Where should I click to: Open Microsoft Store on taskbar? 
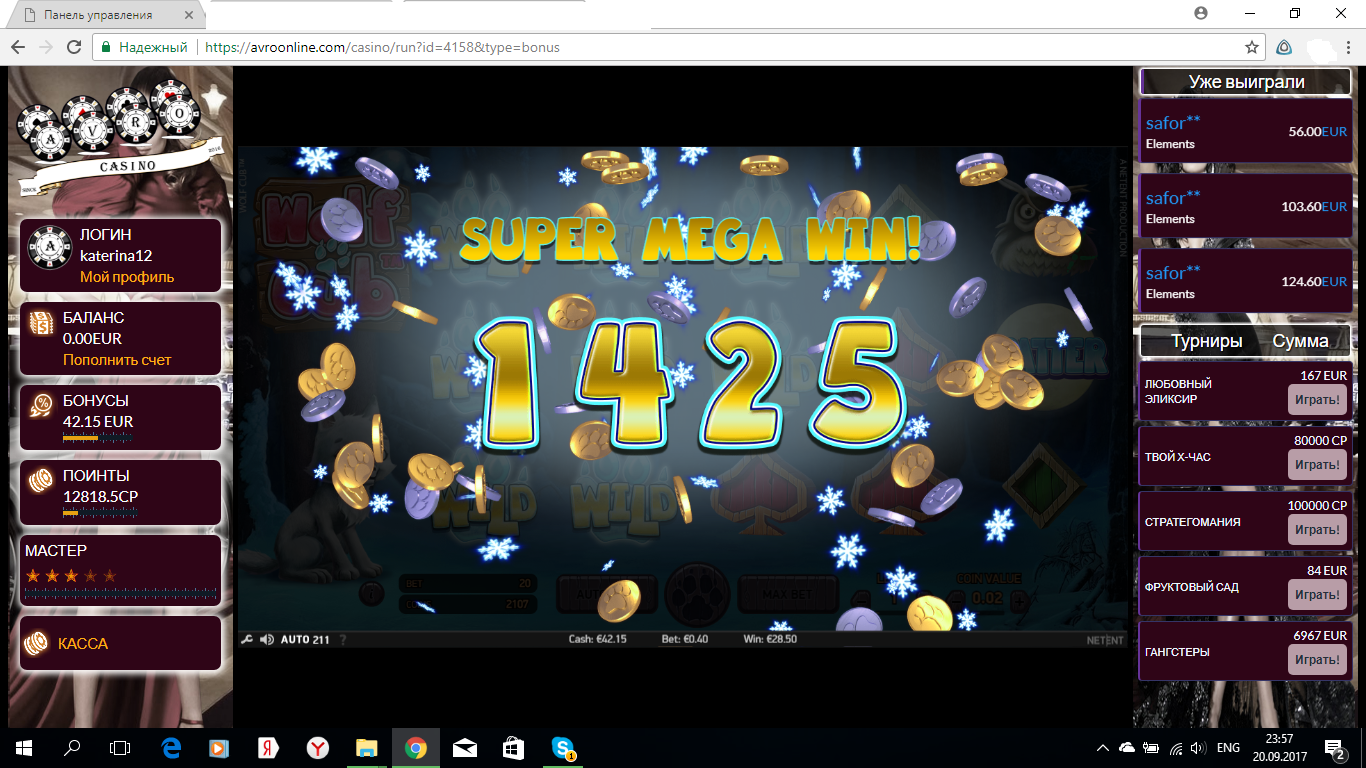tap(513, 747)
